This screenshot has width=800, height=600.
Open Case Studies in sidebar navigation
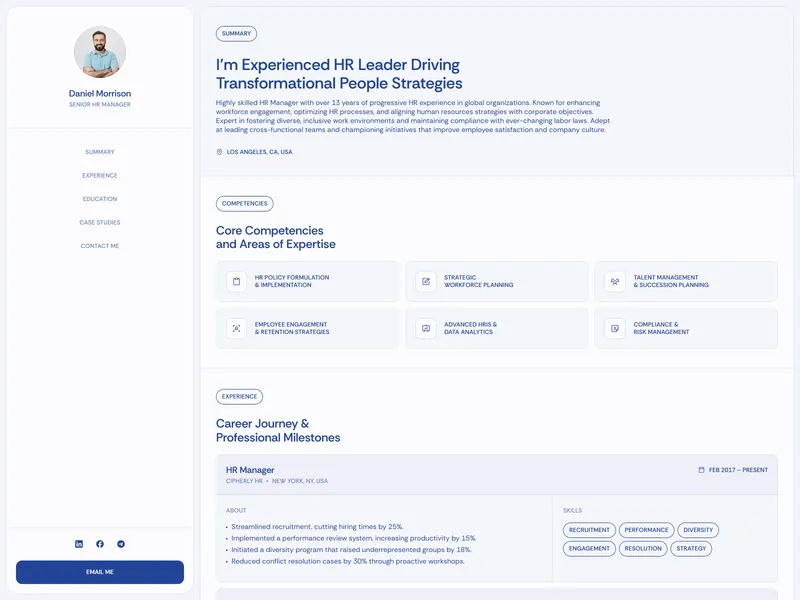[100, 222]
